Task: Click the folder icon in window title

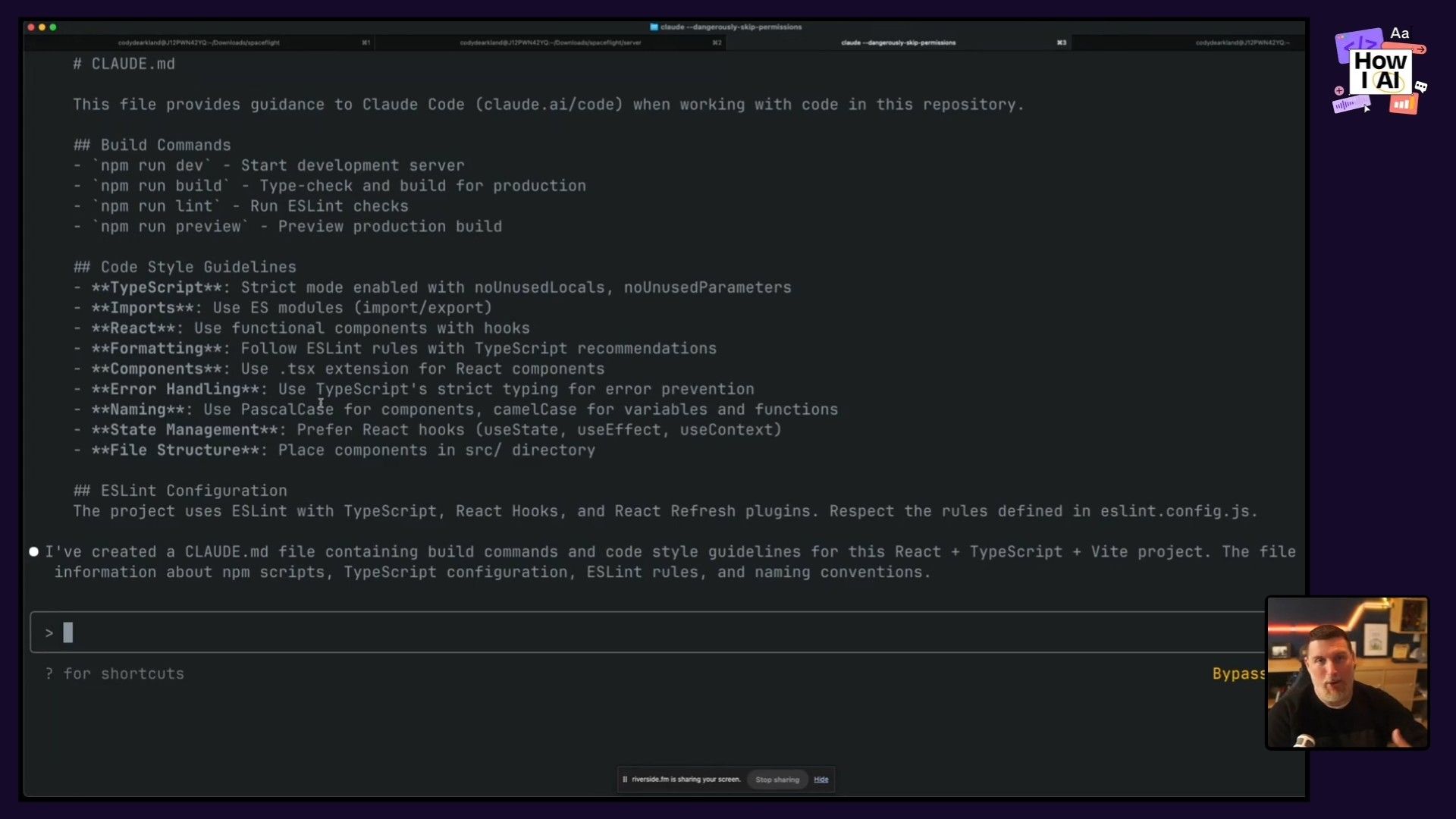Action: click(654, 27)
